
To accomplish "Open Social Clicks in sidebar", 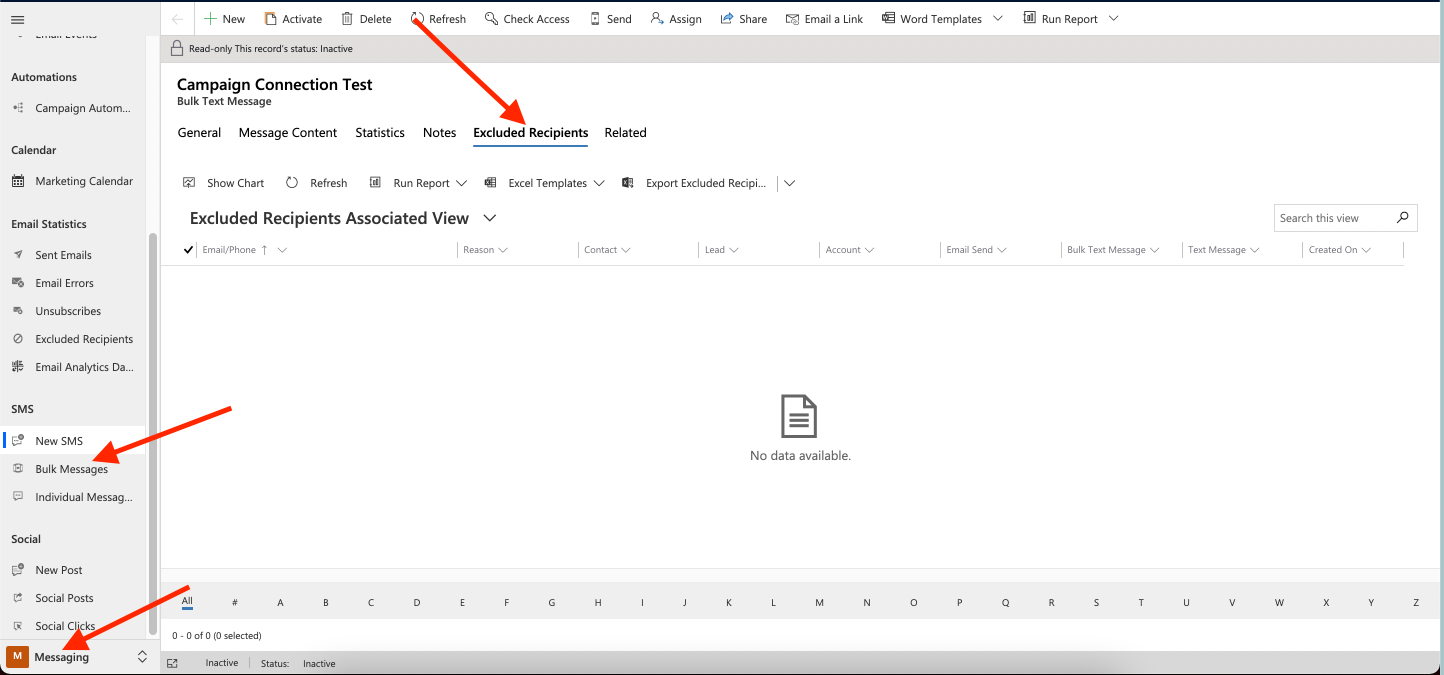I will point(73,626).
